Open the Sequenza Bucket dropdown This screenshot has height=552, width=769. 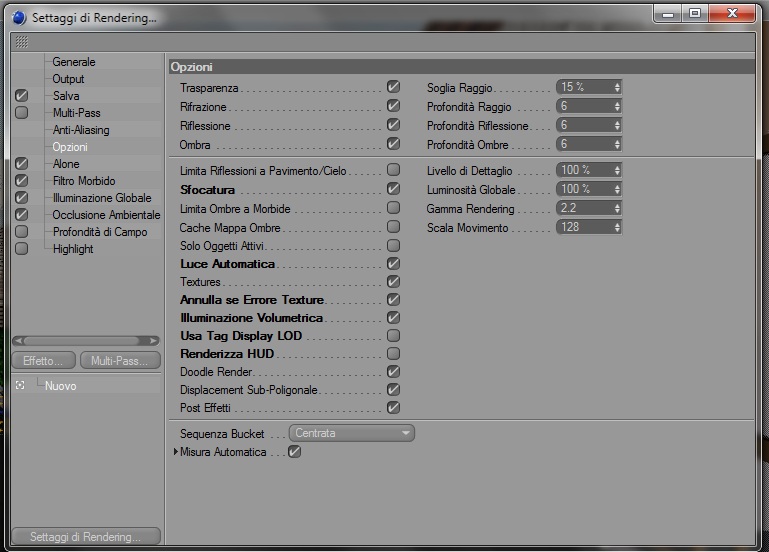point(352,433)
